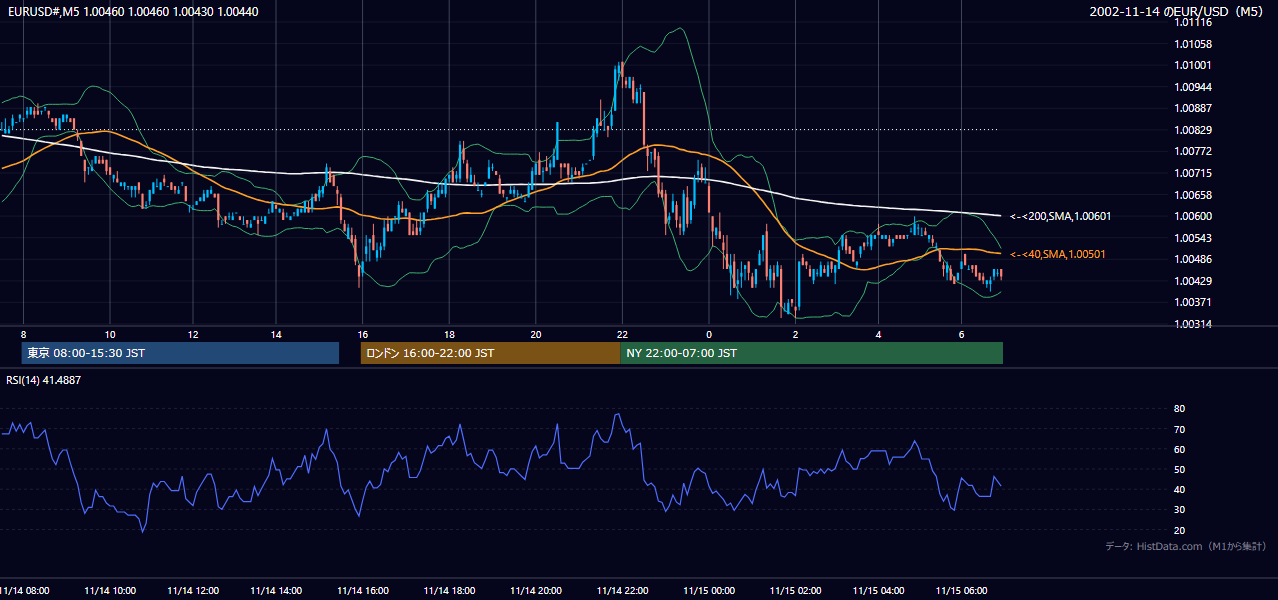1278x600 pixels.
Task: Click price level 1.01001 on axis
Action: click(x=1194, y=65)
